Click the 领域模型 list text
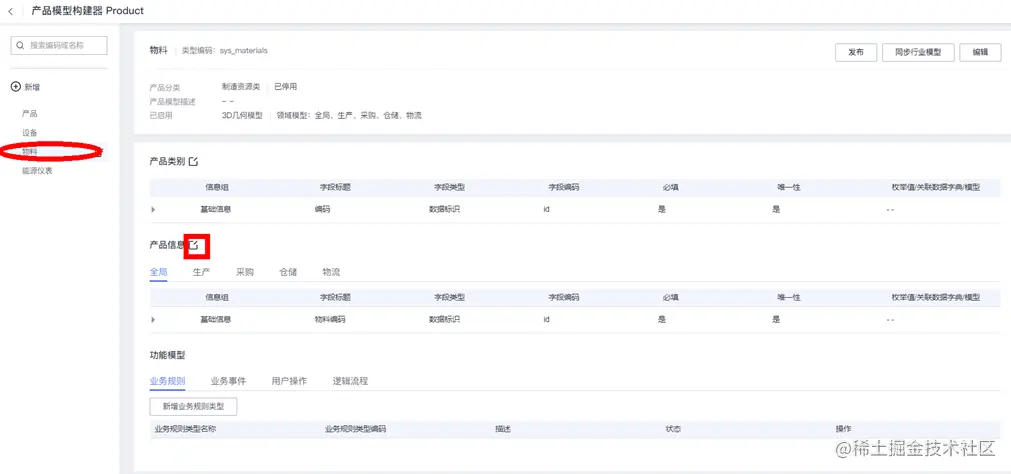This screenshot has width=1011, height=474. tap(349, 115)
